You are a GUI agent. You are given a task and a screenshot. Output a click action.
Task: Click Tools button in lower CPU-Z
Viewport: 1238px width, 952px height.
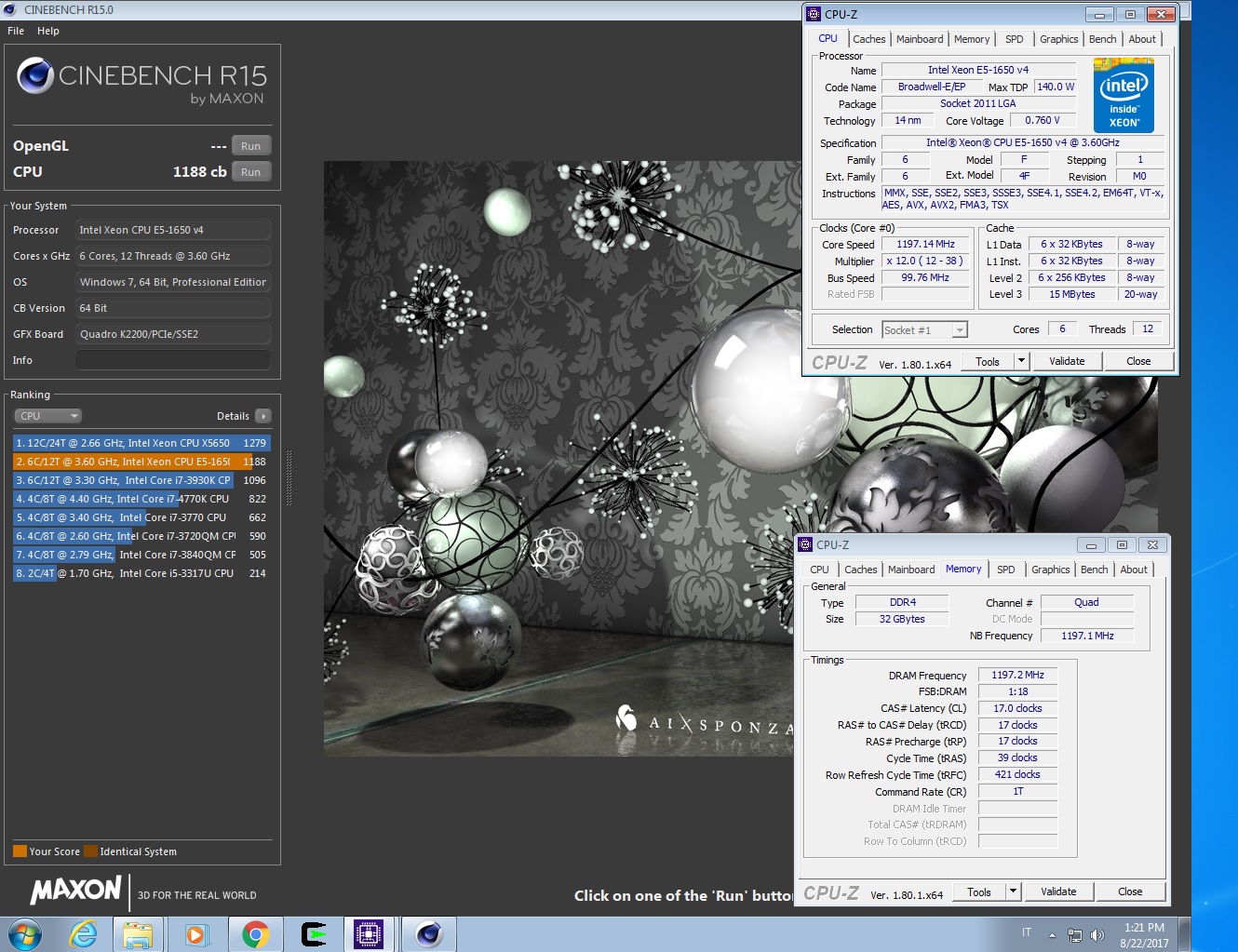[979, 892]
